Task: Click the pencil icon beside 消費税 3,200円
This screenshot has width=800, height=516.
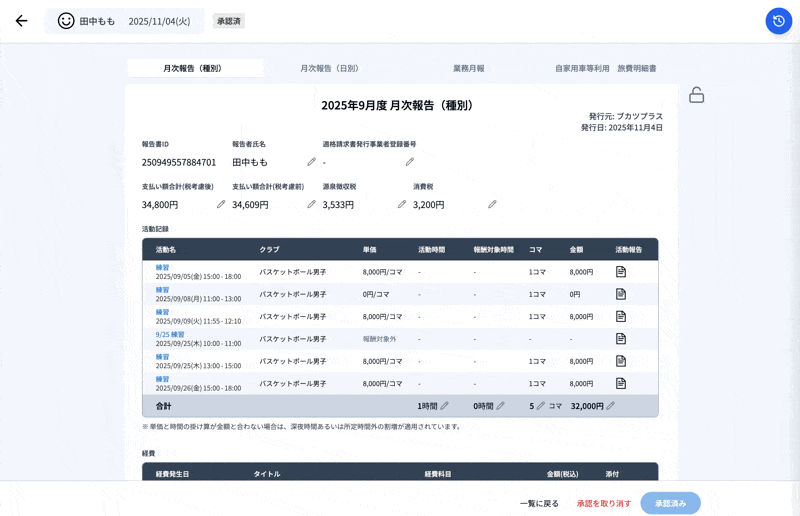Action: [492, 204]
